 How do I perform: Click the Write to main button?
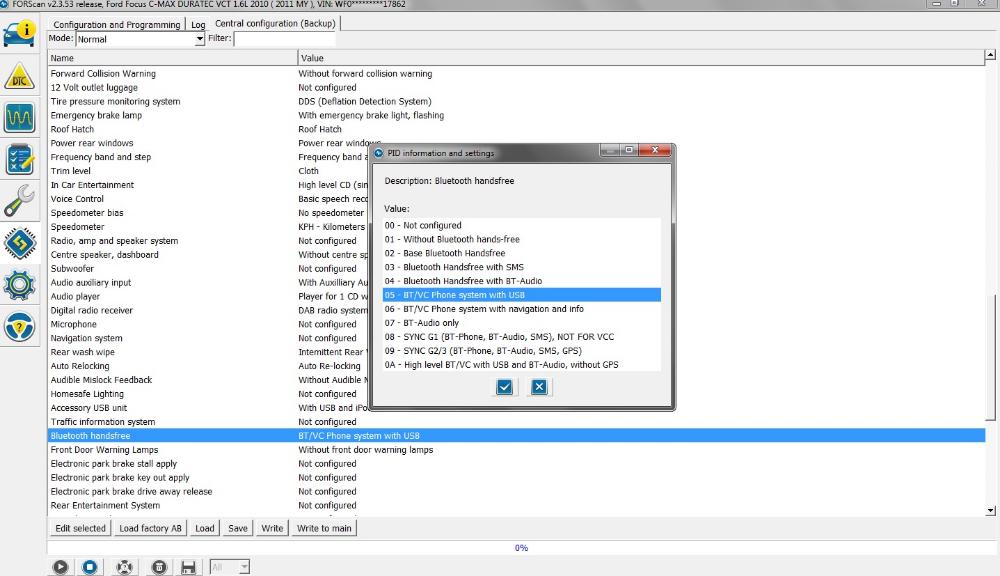[x=324, y=528]
